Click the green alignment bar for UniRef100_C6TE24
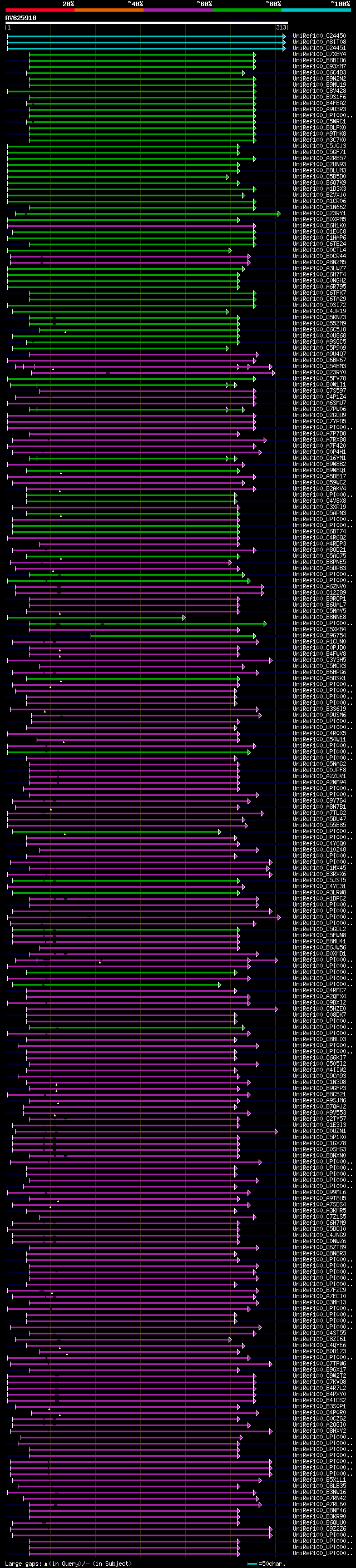Viewport: 356px width, 1568px height. 142,244
